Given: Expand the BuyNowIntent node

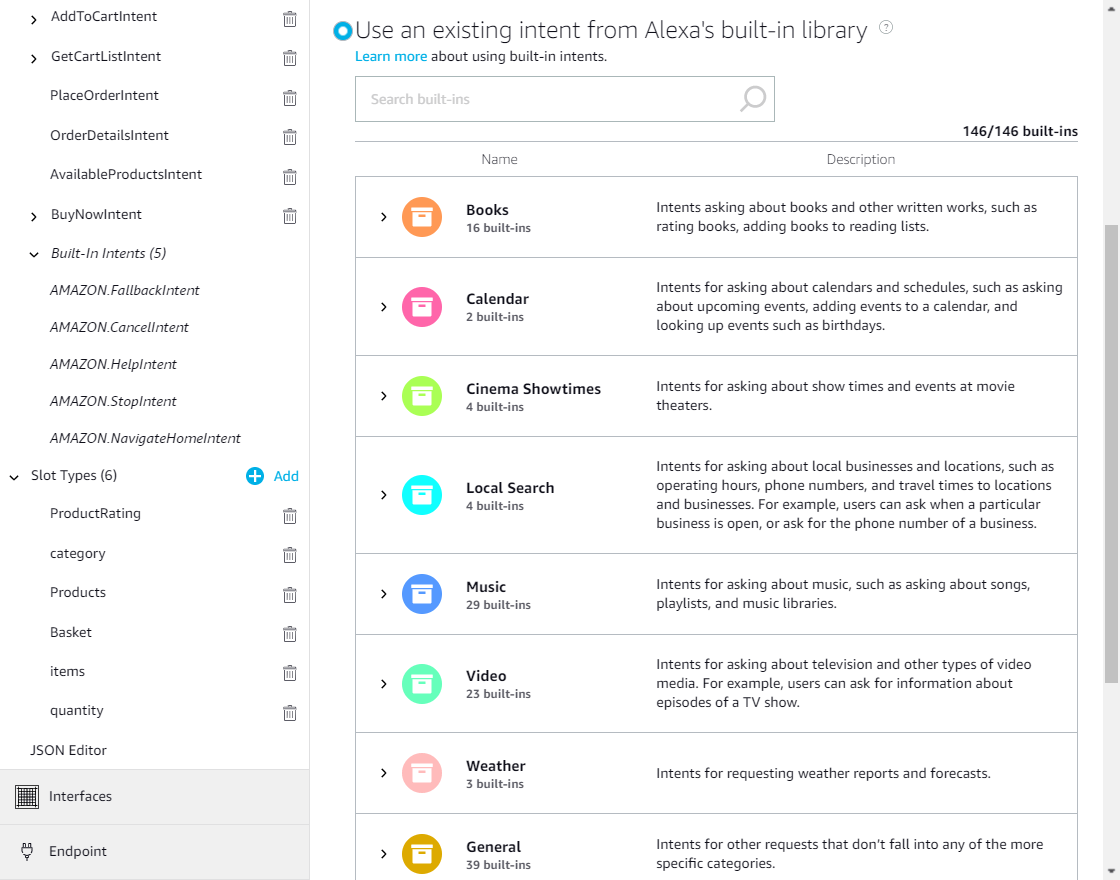Looking at the screenshot, I should 34,216.
